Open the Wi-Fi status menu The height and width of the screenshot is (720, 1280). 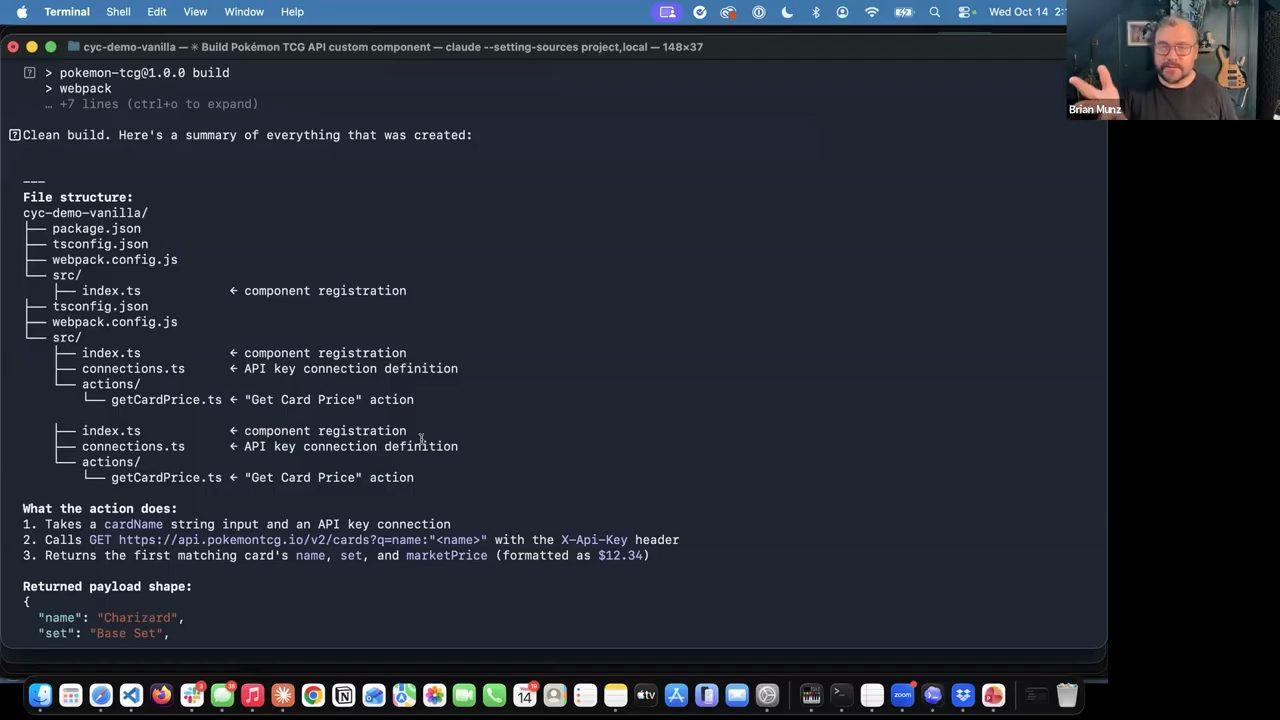tap(872, 12)
